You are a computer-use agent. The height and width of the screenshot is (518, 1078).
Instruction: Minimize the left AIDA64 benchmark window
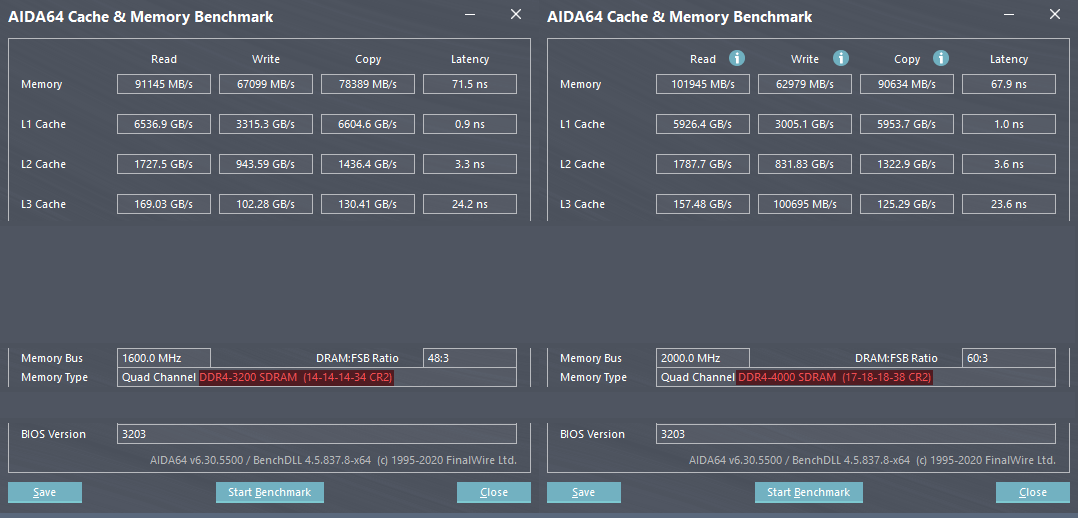tap(470, 14)
